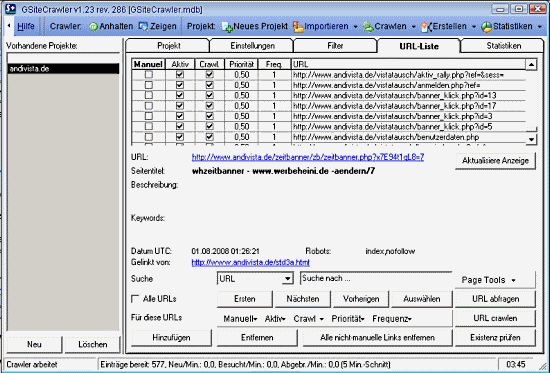Click the toolbar left scroll arrow
The width and height of the screenshot is (550, 373).
click(9, 26)
